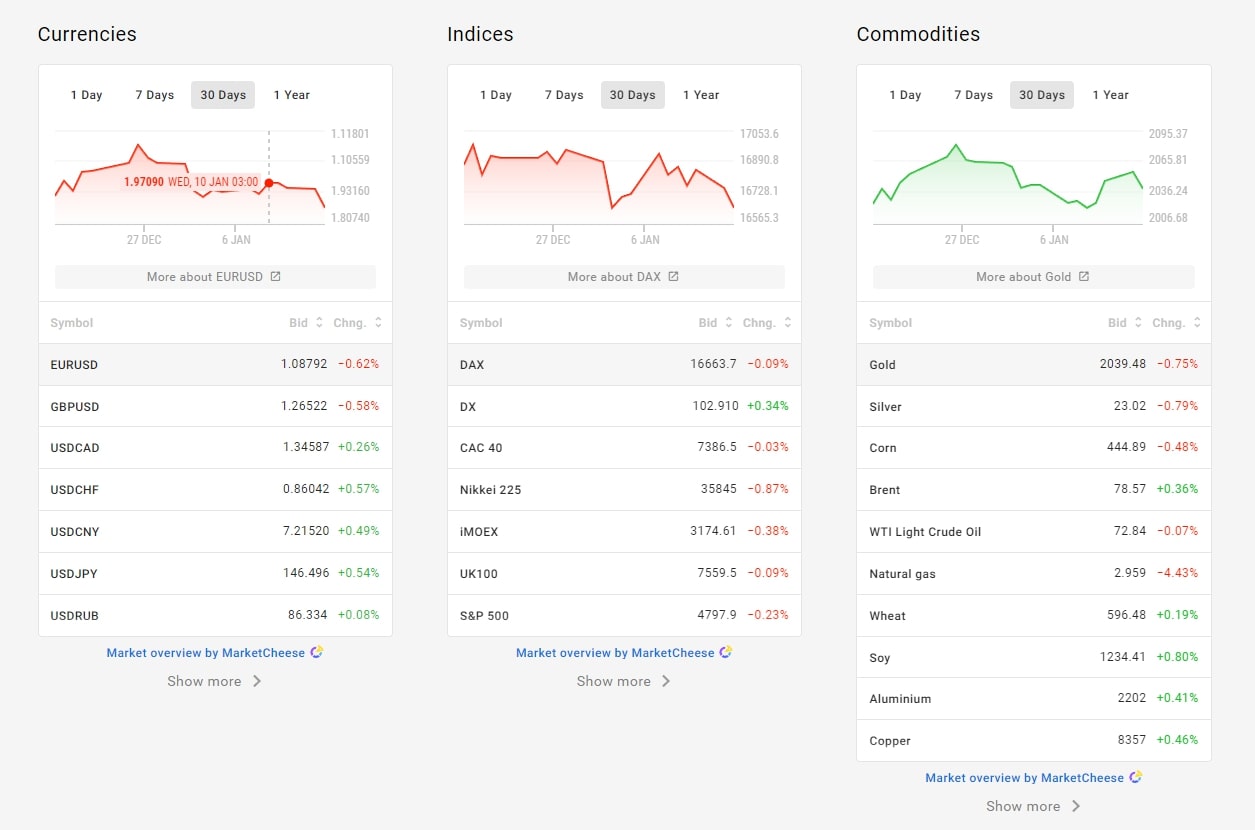Sort Currencies table by Chng. arrows
Screen dimensions: 1255x830
378,323
